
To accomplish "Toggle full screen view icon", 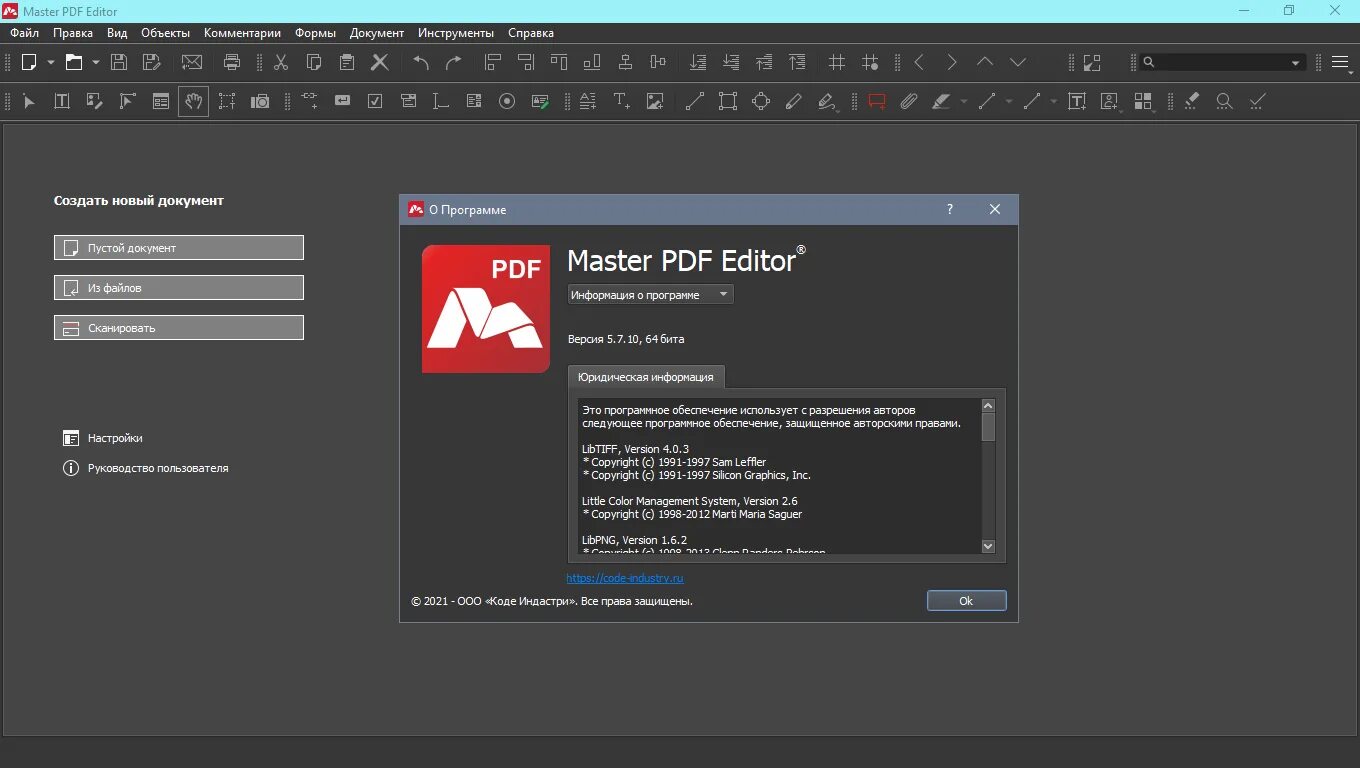I will tap(1091, 62).
